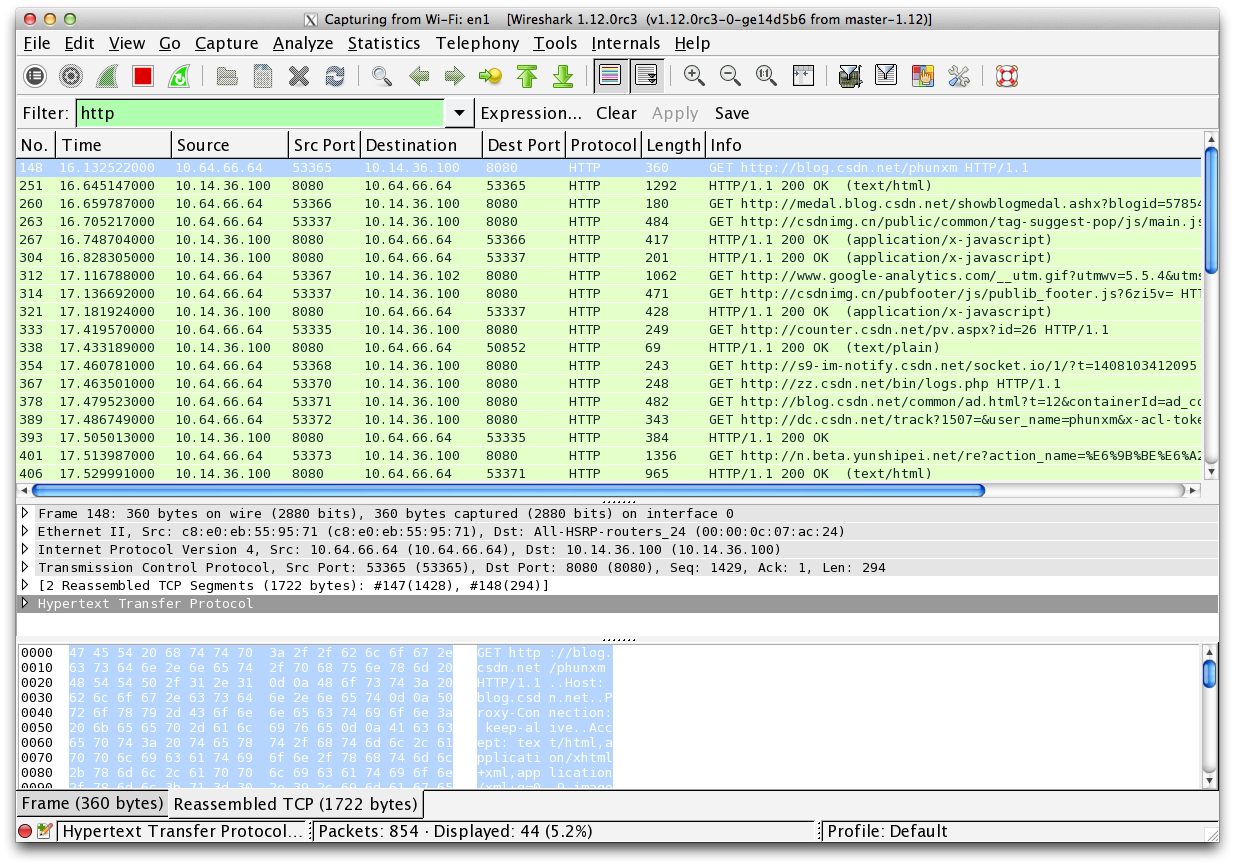Select packet 338 text/plain response row
This screenshot has height=866, width=1235.
pyautogui.click(x=608, y=347)
